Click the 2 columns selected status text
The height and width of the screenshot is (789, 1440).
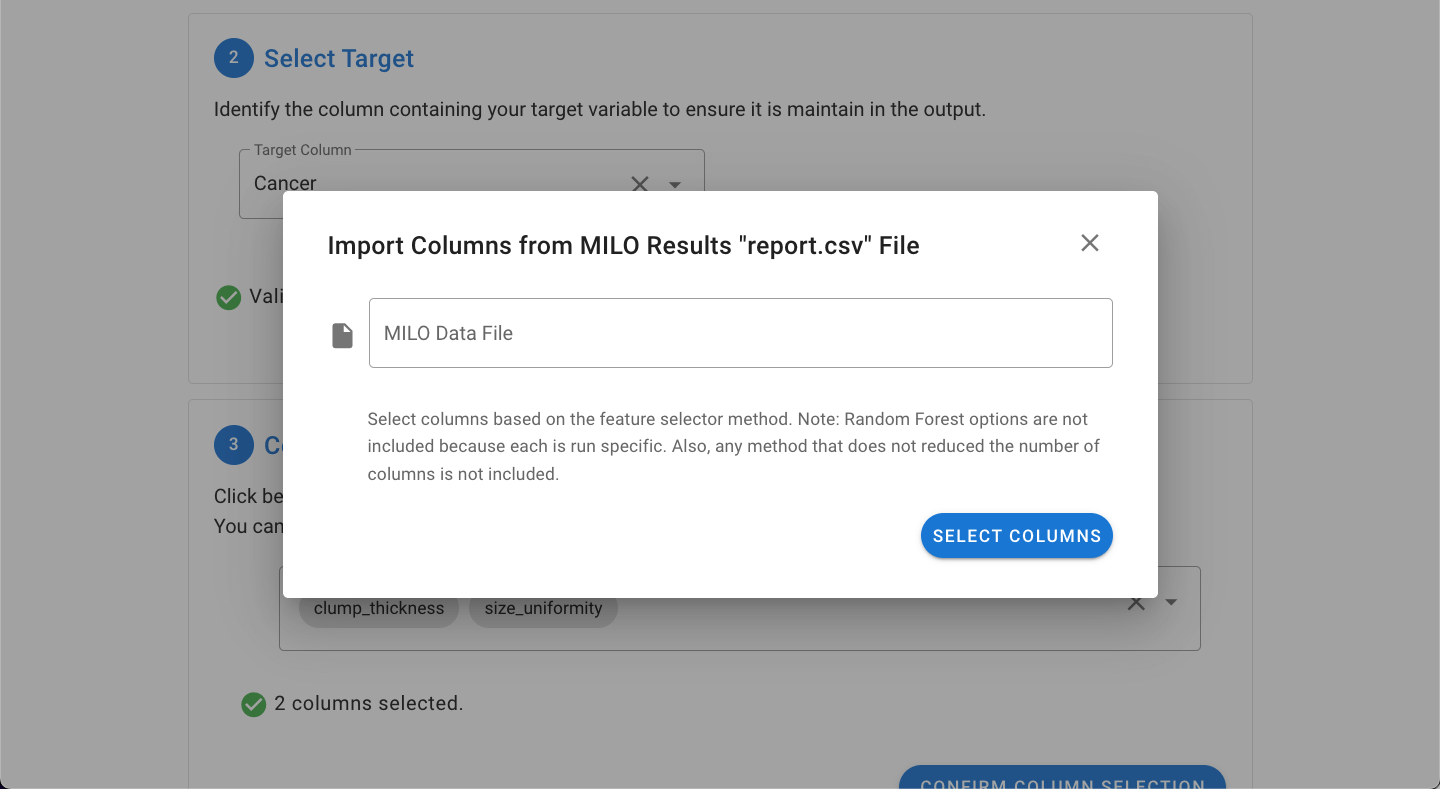[x=368, y=704]
